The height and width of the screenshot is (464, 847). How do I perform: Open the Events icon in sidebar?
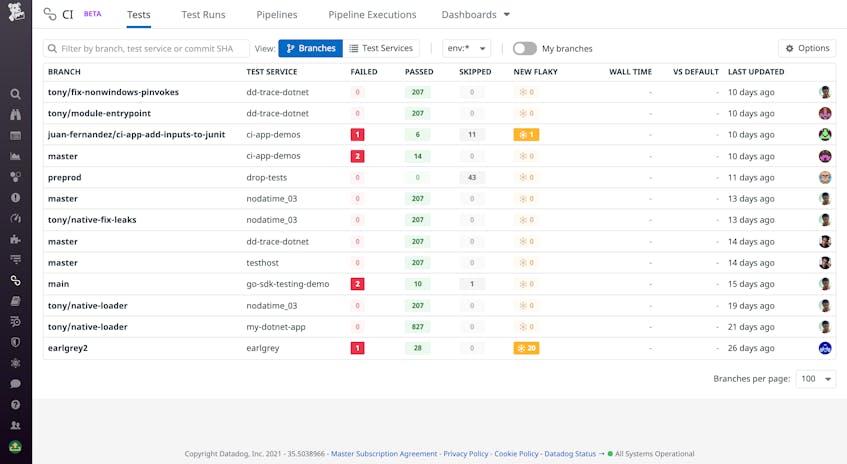(x=16, y=136)
